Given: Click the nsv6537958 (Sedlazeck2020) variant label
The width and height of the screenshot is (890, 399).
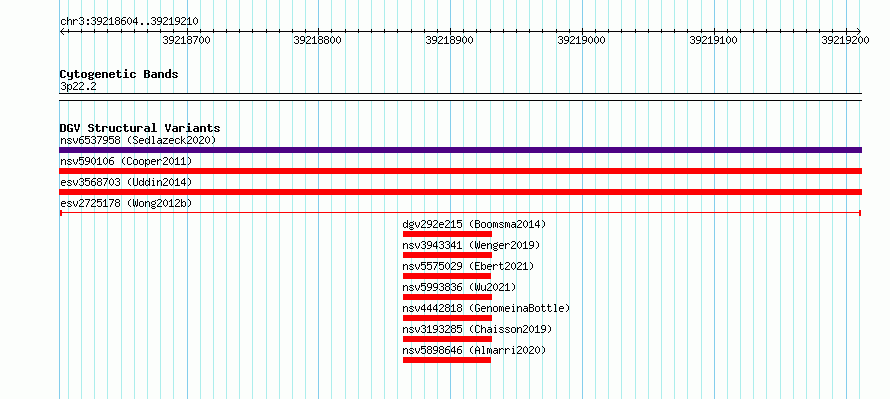Looking at the screenshot, I should (x=138, y=140).
